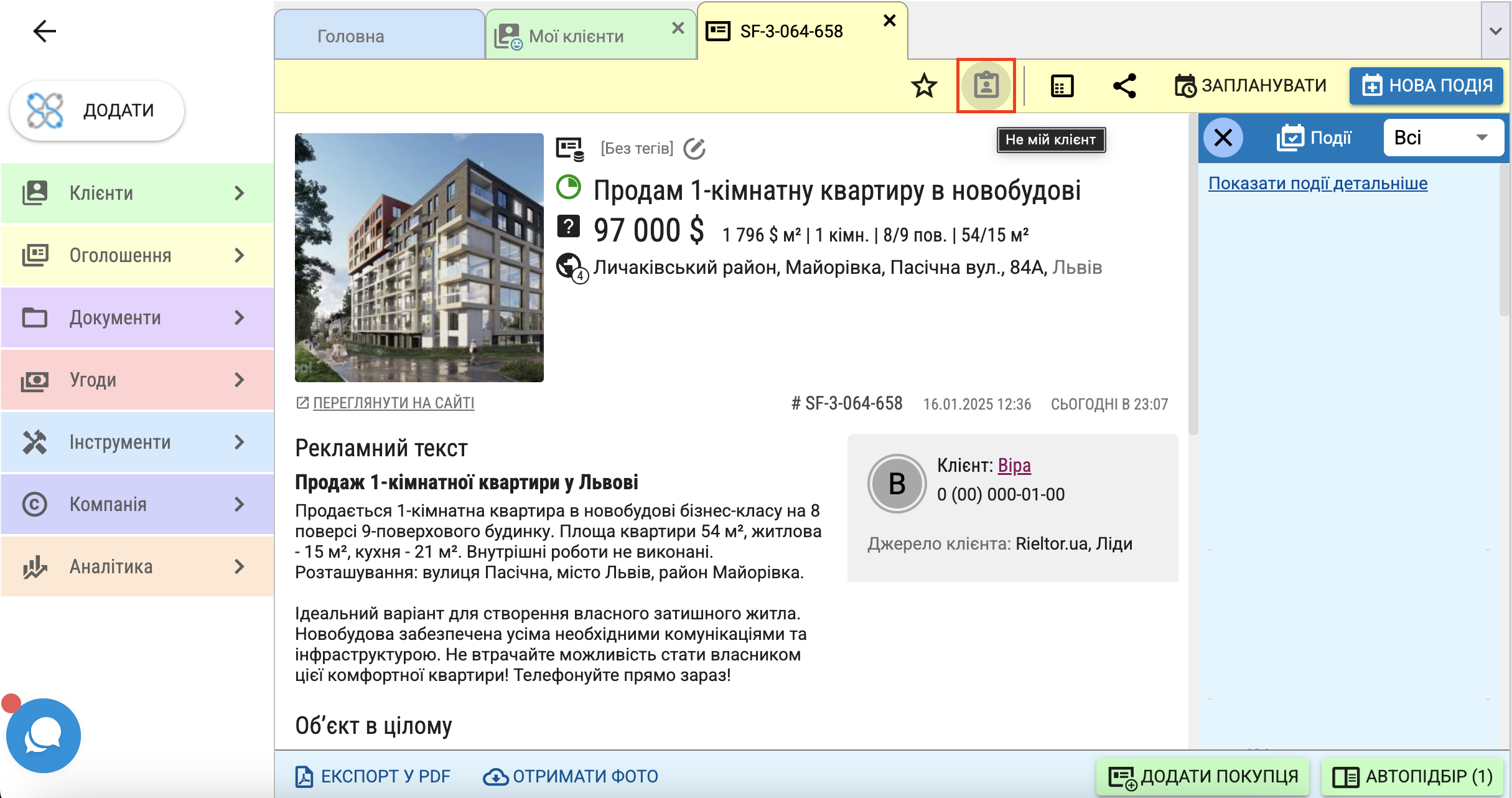Click the listing type icon beside tags
This screenshot has height=798, width=1512.
coord(570,149)
